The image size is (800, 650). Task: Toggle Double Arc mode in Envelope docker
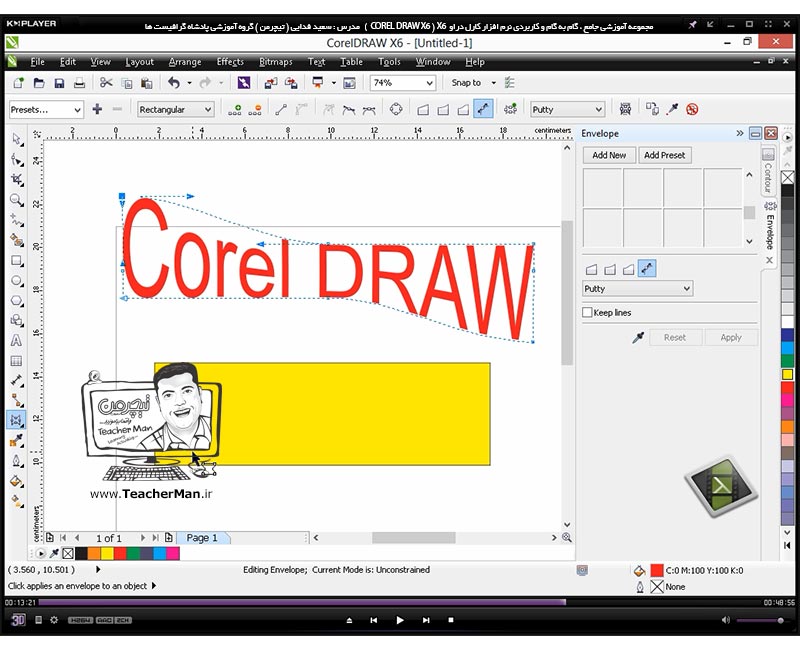pyautogui.click(x=629, y=269)
